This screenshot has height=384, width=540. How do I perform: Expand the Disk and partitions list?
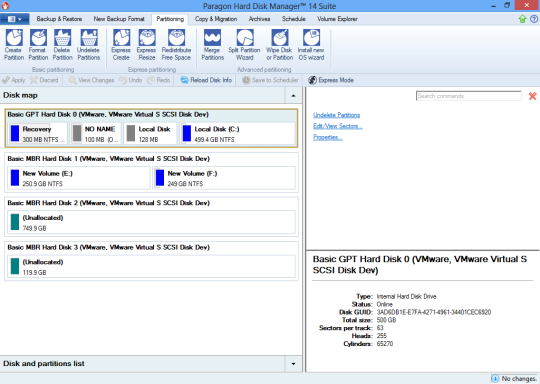point(293,364)
